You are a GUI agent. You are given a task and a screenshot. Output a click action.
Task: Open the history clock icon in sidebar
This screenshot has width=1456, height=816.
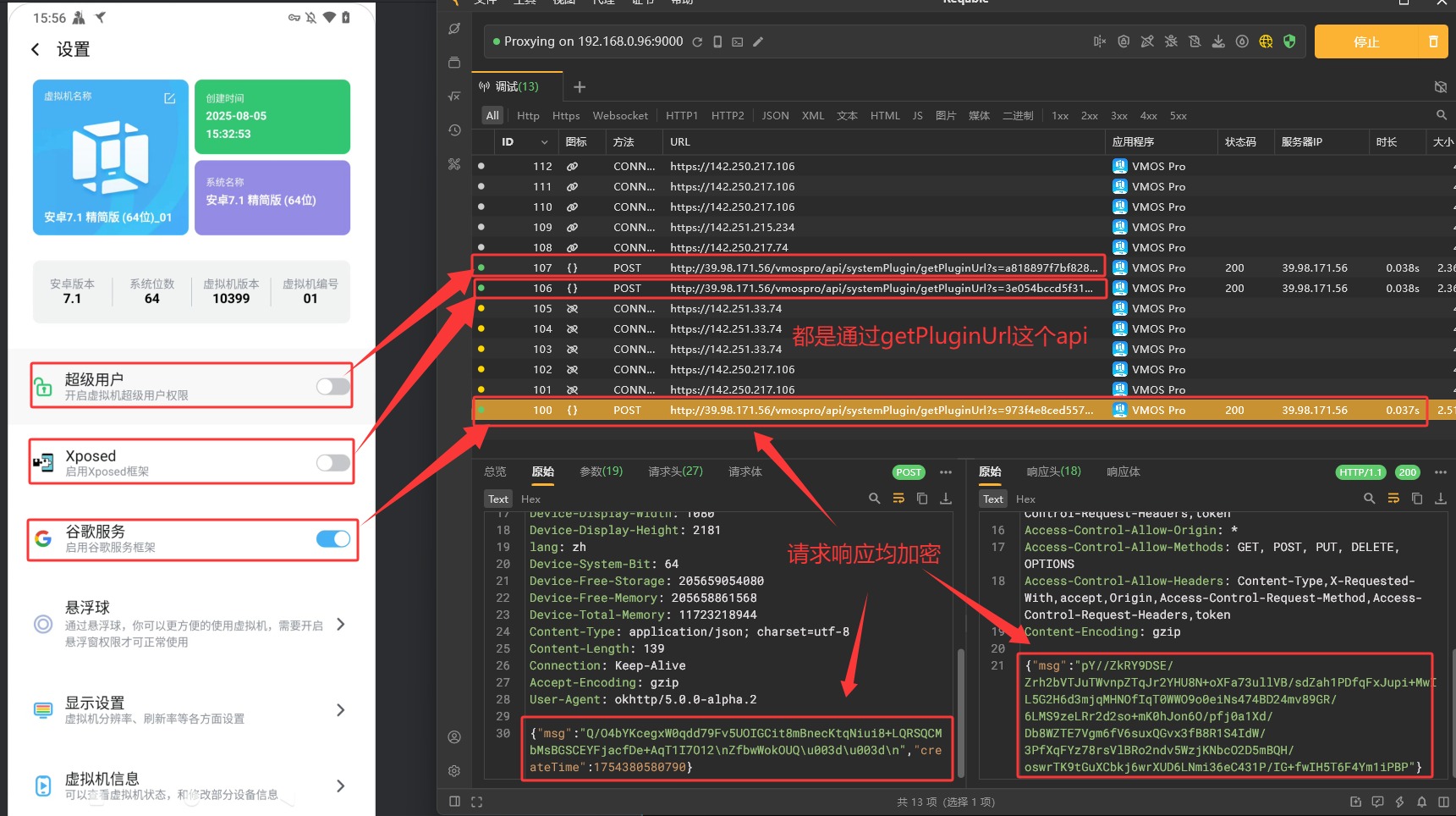pyautogui.click(x=454, y=130)
